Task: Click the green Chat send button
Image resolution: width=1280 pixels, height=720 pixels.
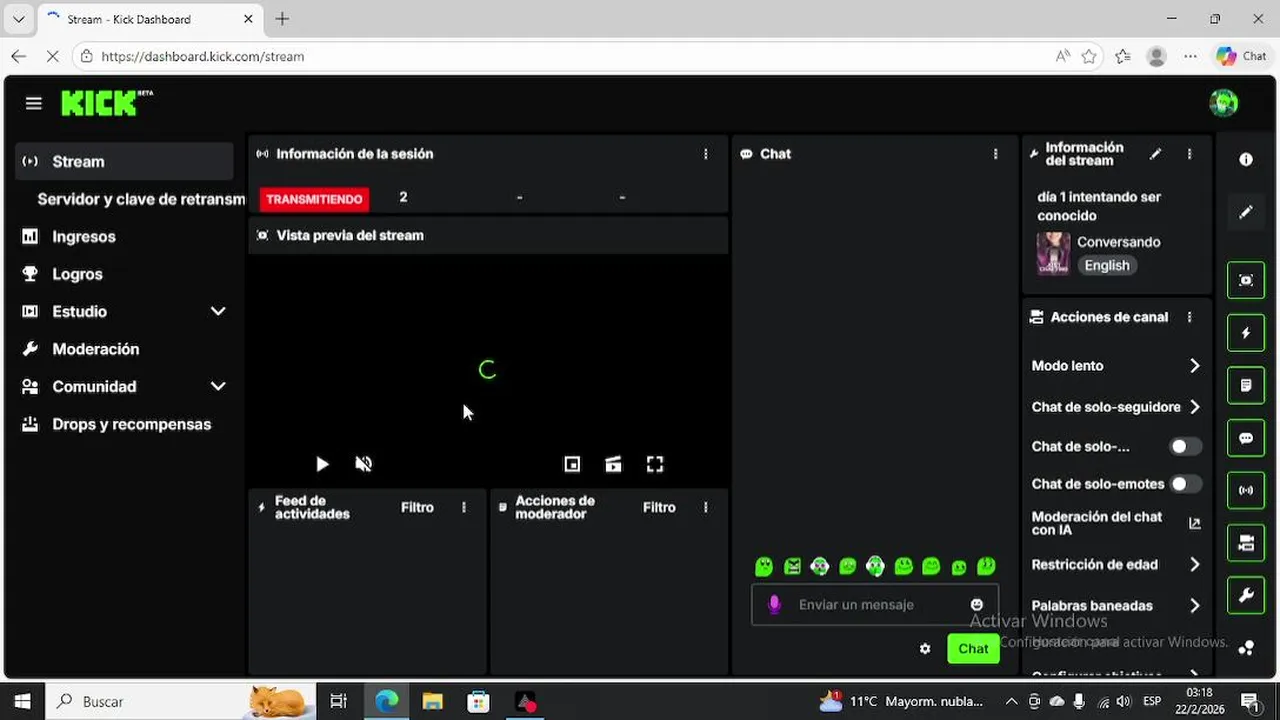Action: point(973,649)
